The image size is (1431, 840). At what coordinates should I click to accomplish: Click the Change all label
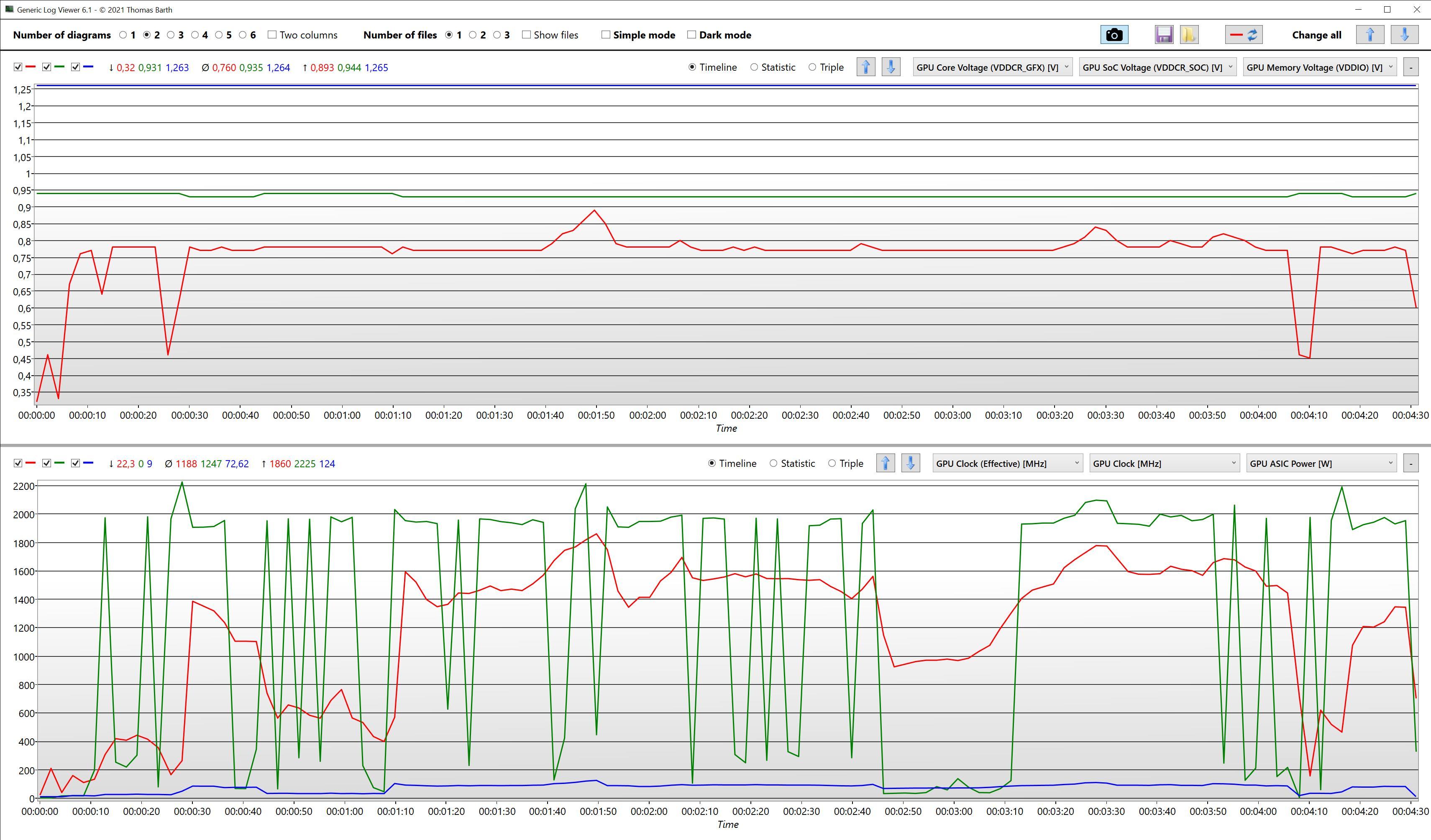pos(1316,35)
